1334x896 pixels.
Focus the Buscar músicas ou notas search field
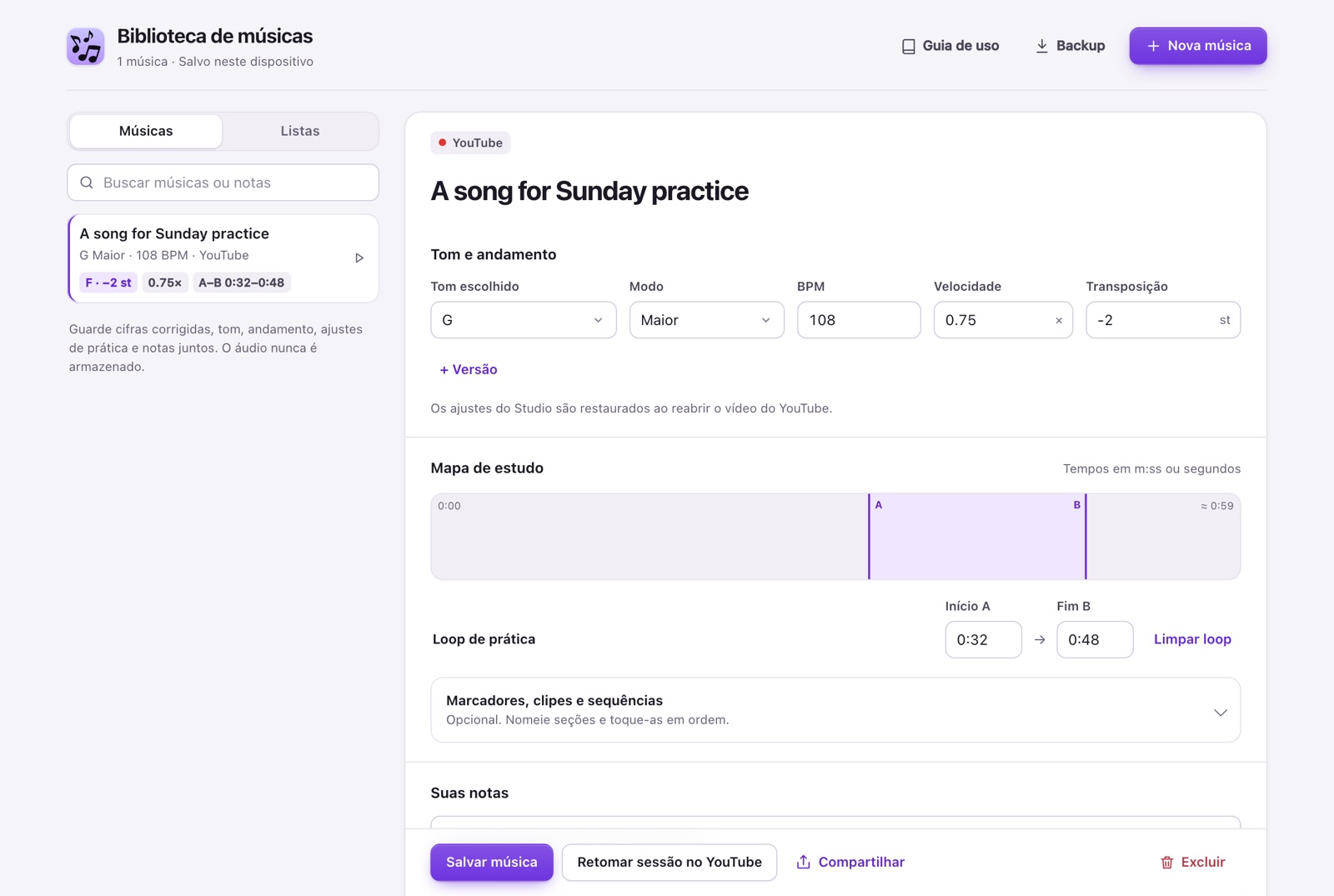[223, 183]
